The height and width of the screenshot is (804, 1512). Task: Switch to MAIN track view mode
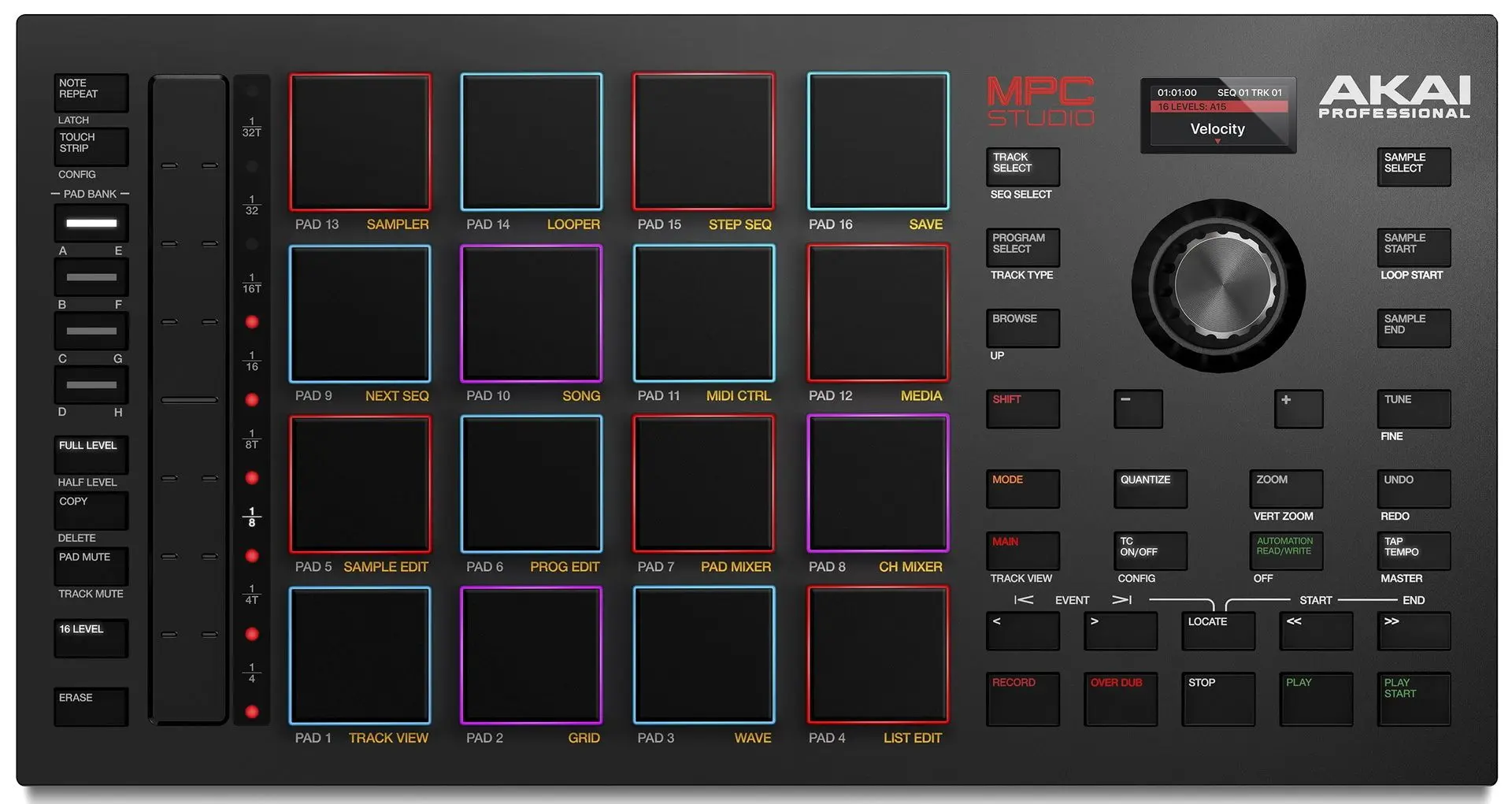[1021, 551]
